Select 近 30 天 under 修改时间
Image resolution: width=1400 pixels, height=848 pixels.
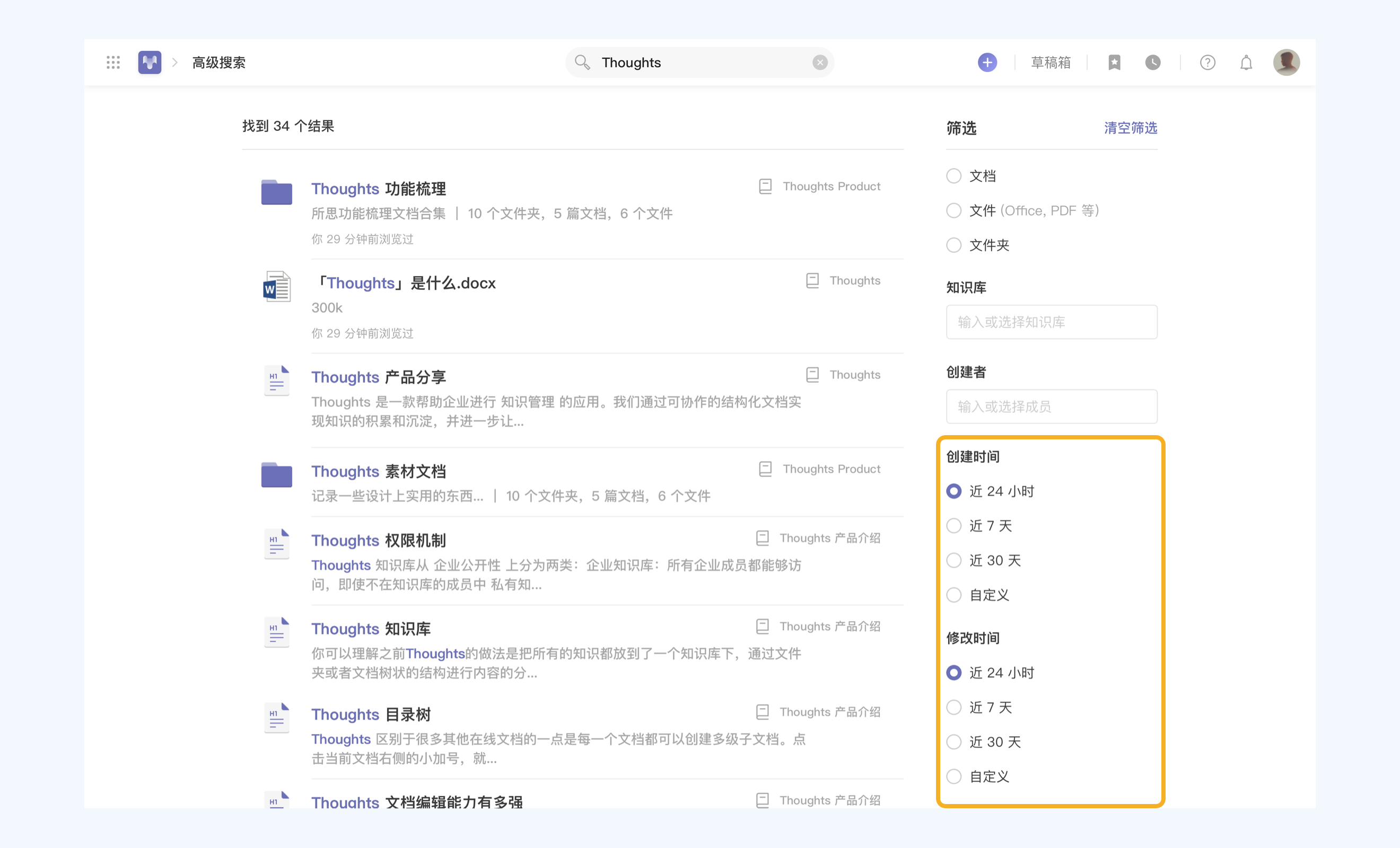coord(954,743)
